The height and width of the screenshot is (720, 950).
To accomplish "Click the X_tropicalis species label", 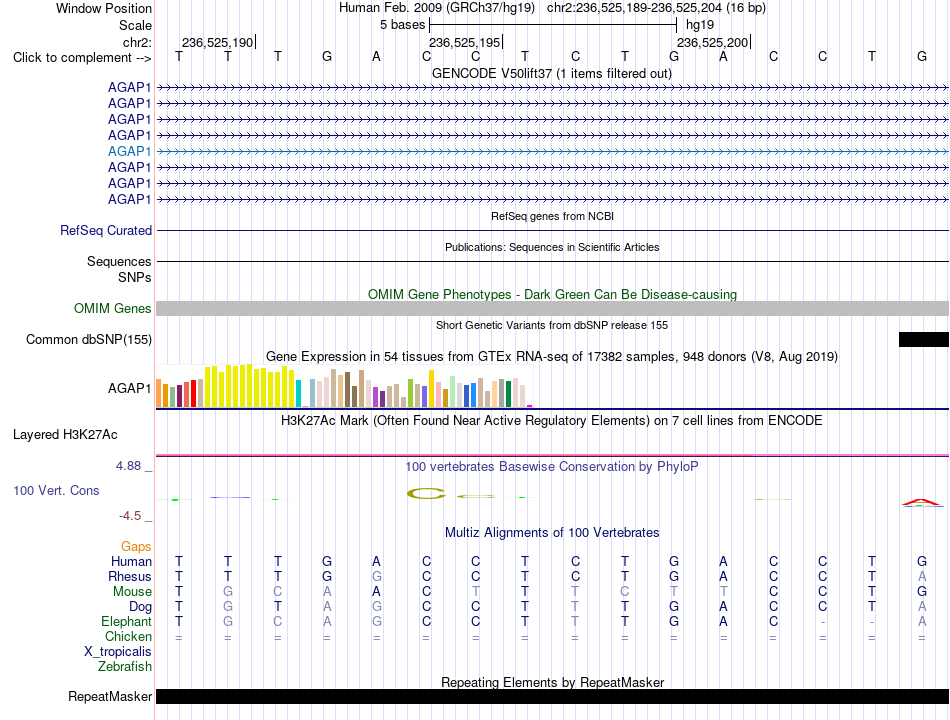I will tap(118, 652).
